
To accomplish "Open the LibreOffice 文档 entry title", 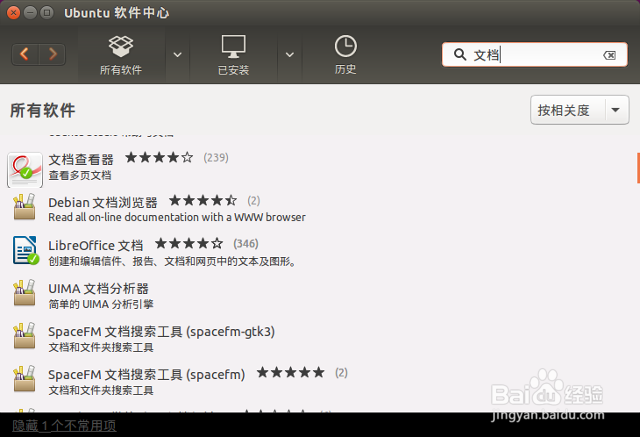I will point(96,246).
